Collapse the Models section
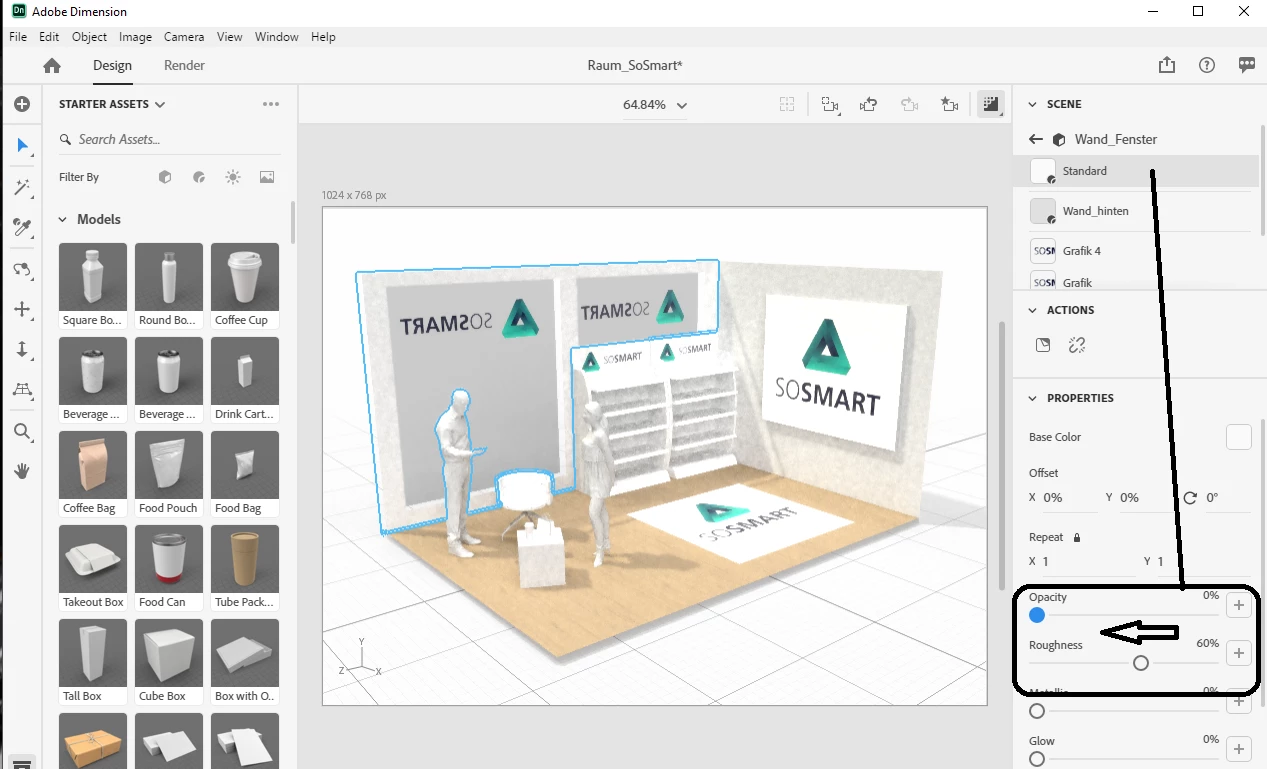The image size is (1267, 769). (63, 219)
